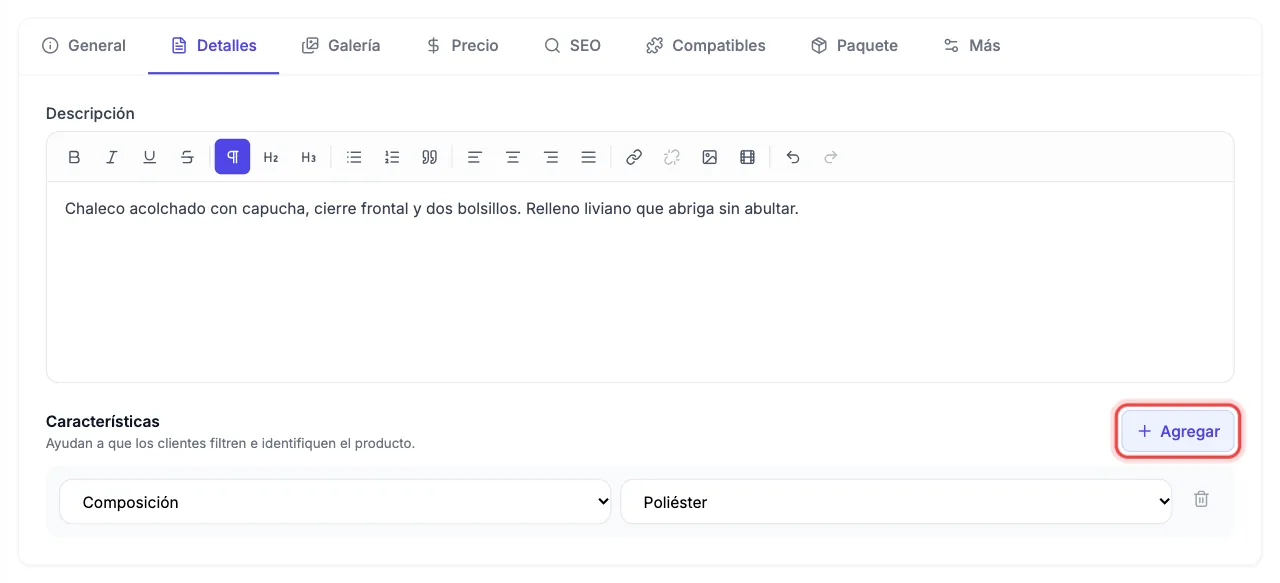
Task: Insert an image into the description
Action: click(x=710, y=157)
